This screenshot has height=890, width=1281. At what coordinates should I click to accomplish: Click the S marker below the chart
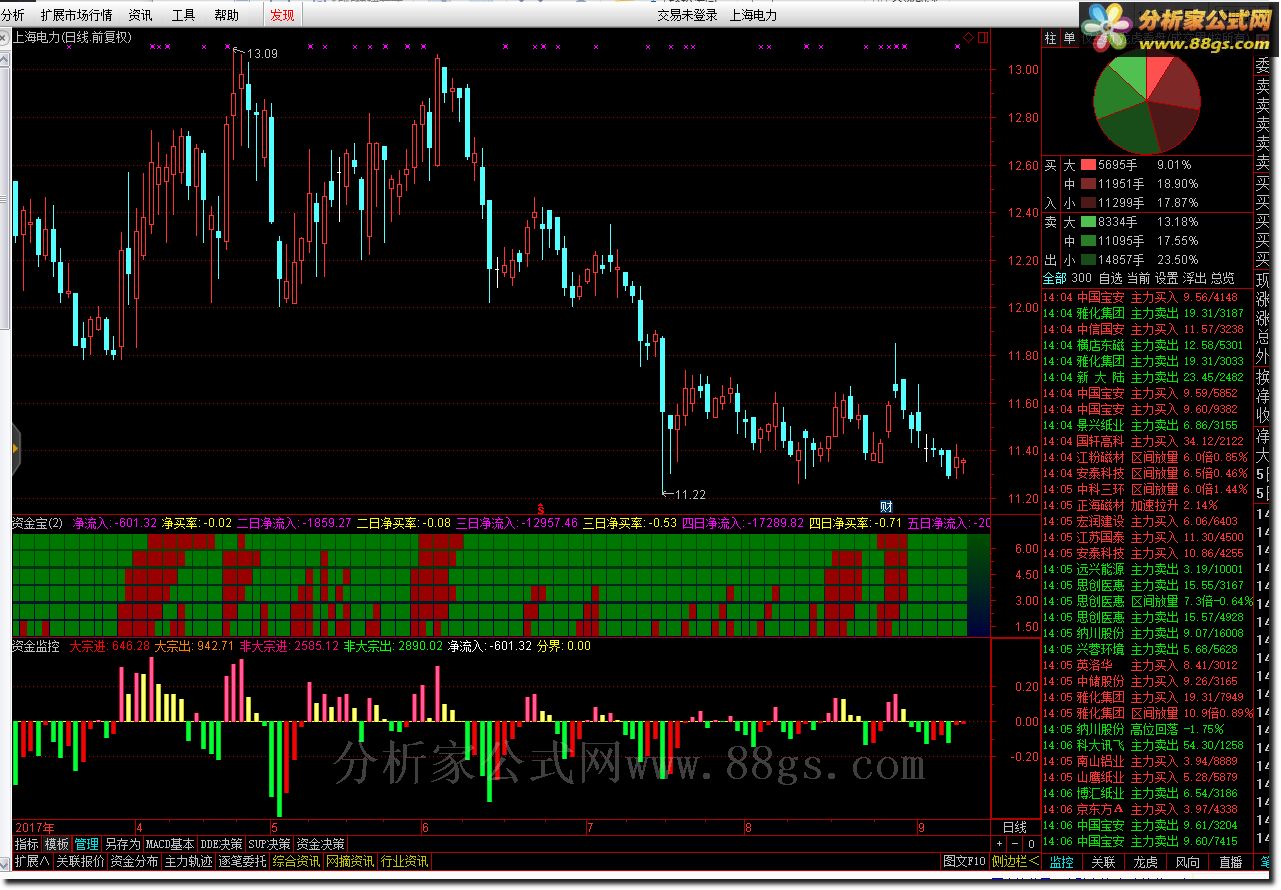[541, 507]
